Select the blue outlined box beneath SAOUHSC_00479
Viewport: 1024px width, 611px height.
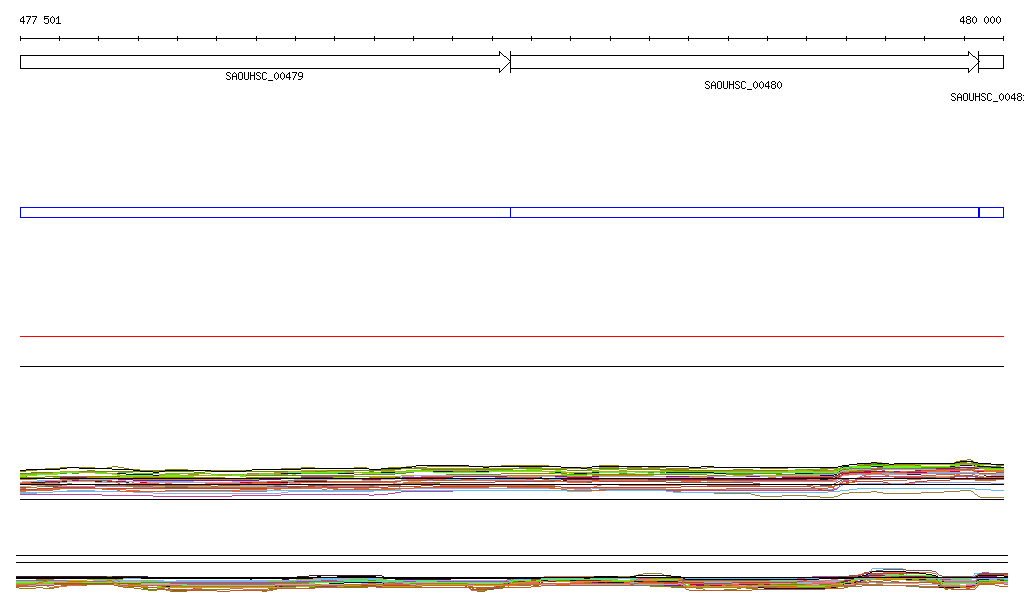(265, 212)
